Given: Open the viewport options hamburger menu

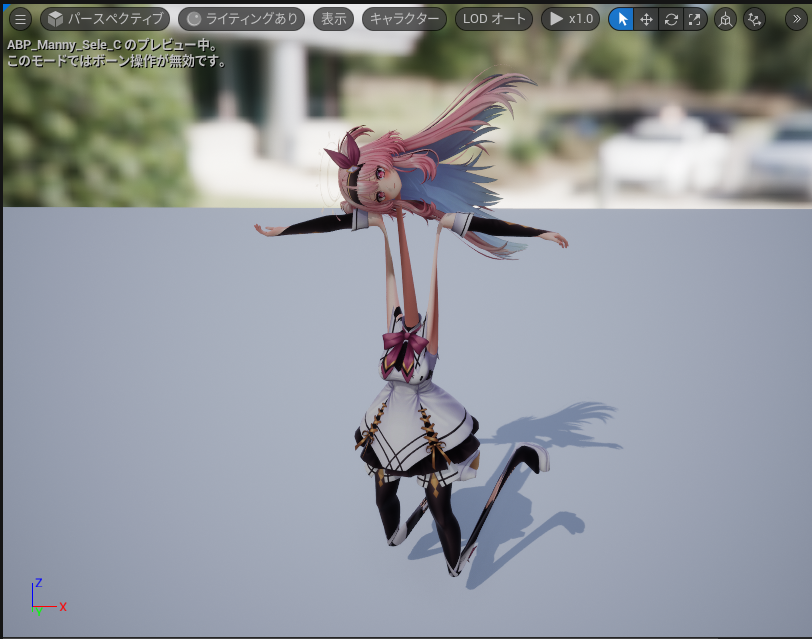Looking at the screenshot, I should (x=20, y=20).
